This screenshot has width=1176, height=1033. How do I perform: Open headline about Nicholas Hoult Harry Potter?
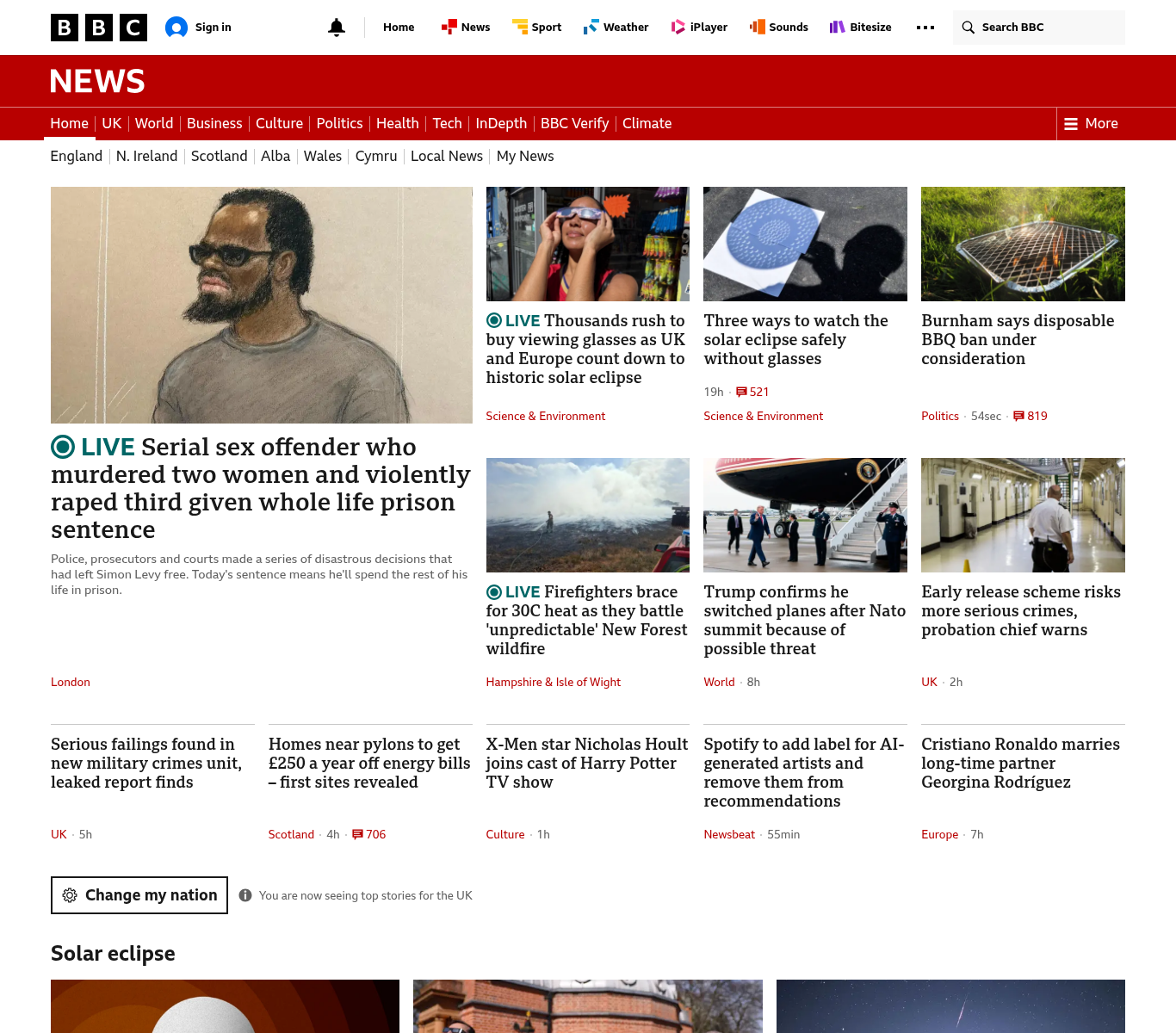point(587,763)
